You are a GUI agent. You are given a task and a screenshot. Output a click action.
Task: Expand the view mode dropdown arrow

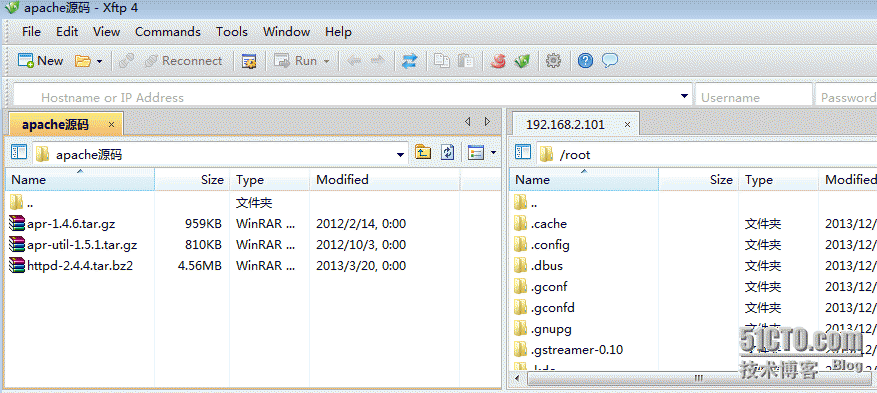[493, 152]
